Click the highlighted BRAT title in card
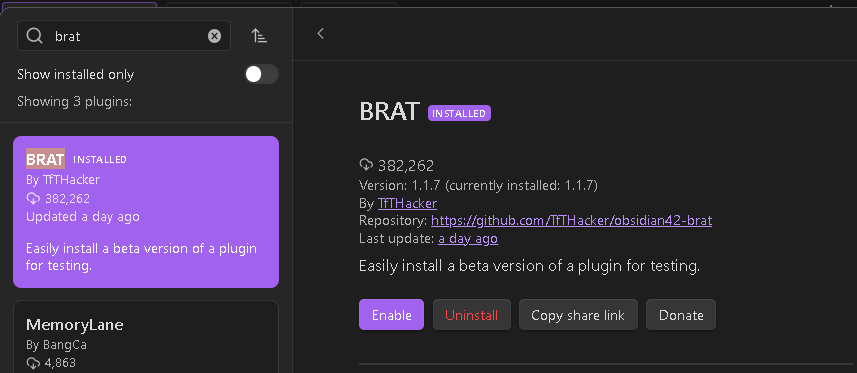This screenshot has width=857, height=373. pyautogui.click(x=45, y=159)
